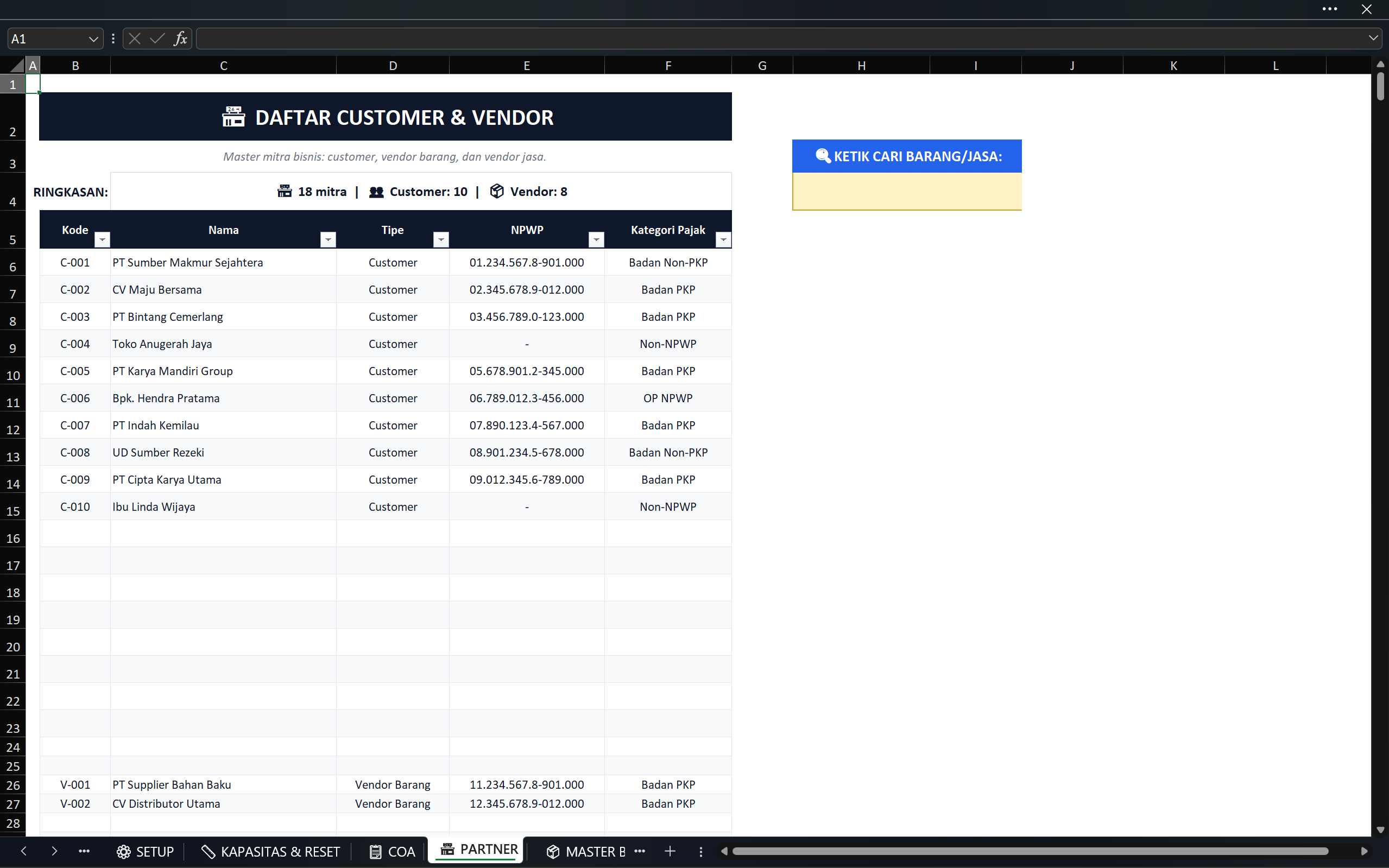1389x868 pixels.
Task: Click the horizontal scrollbar thumb
Action: pos(1030,851)
